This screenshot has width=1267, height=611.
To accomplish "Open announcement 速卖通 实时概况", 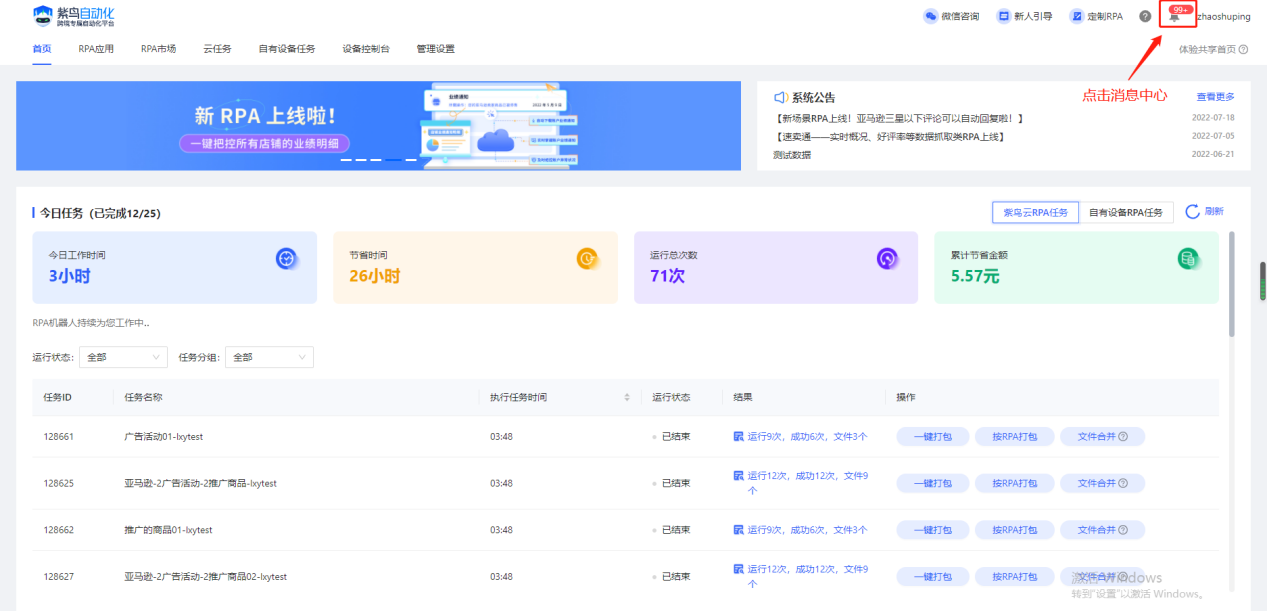I will click(888, 136).
